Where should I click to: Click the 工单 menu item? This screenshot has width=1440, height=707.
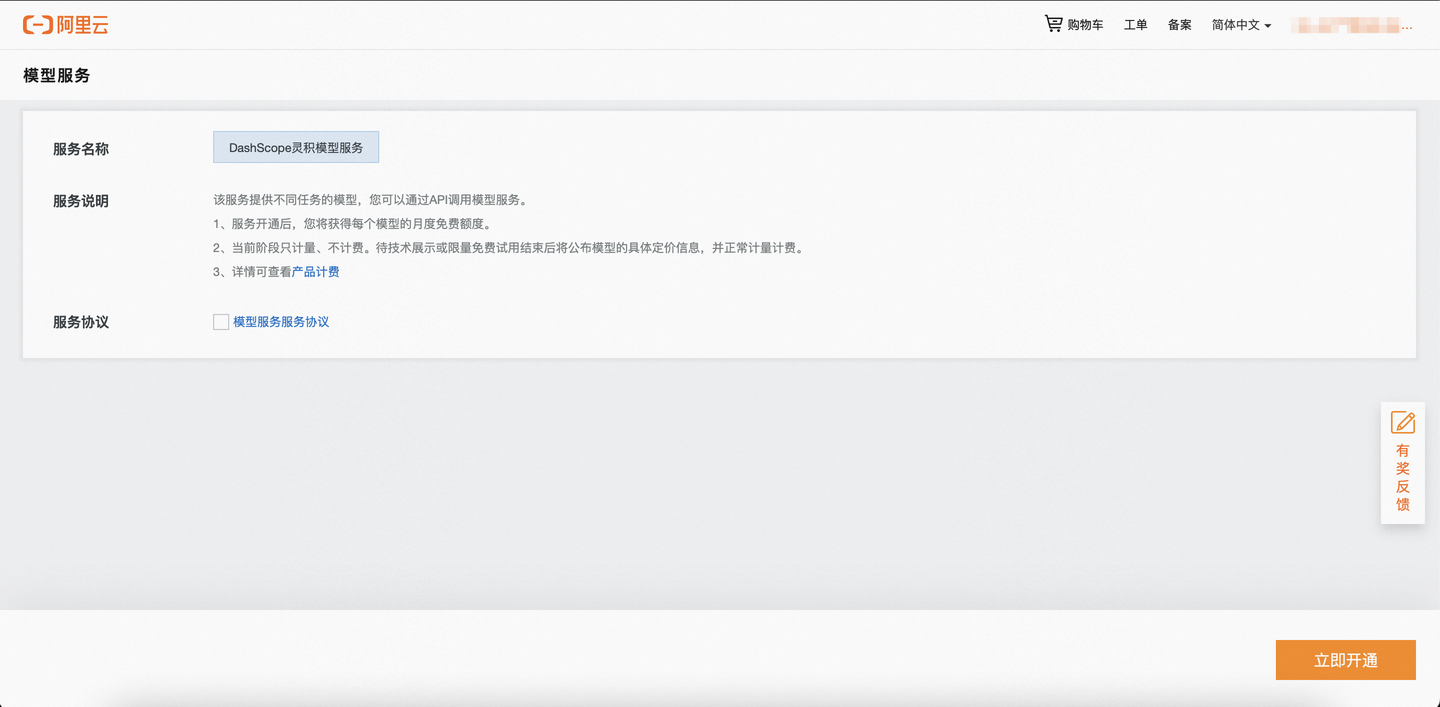pyautogui.click(x=1135, y=25)
